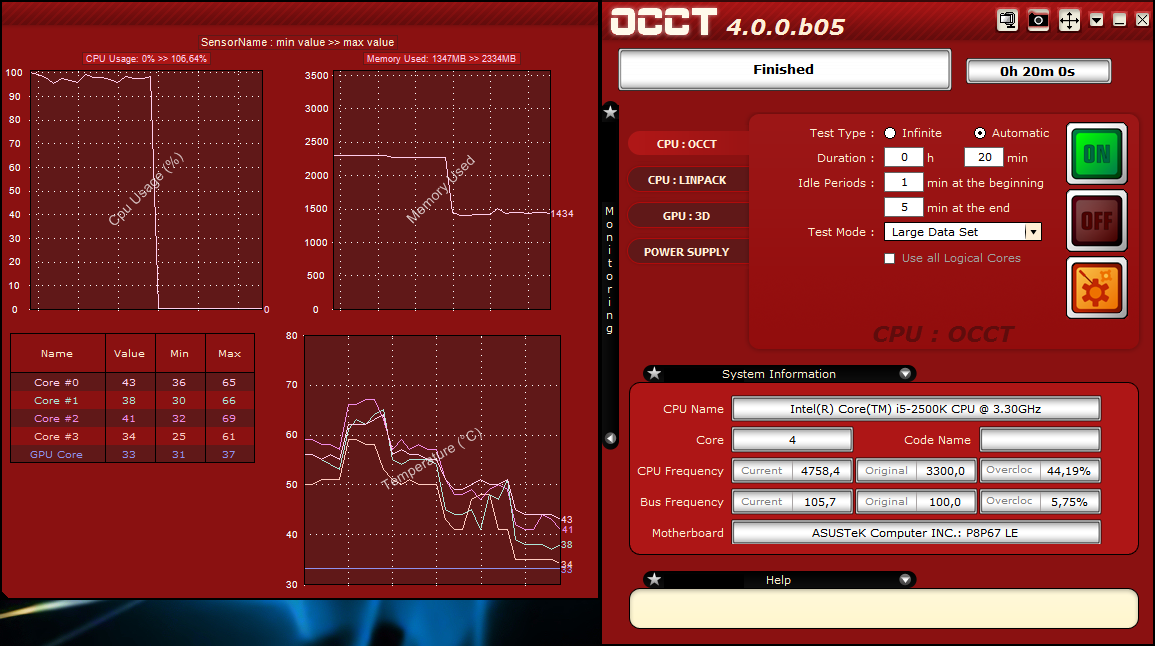Image resolution: width=1155 pixels, height=646 pixels.
Task: Switch to the CPU : LINPACK tab
Action: click(687, 180)
